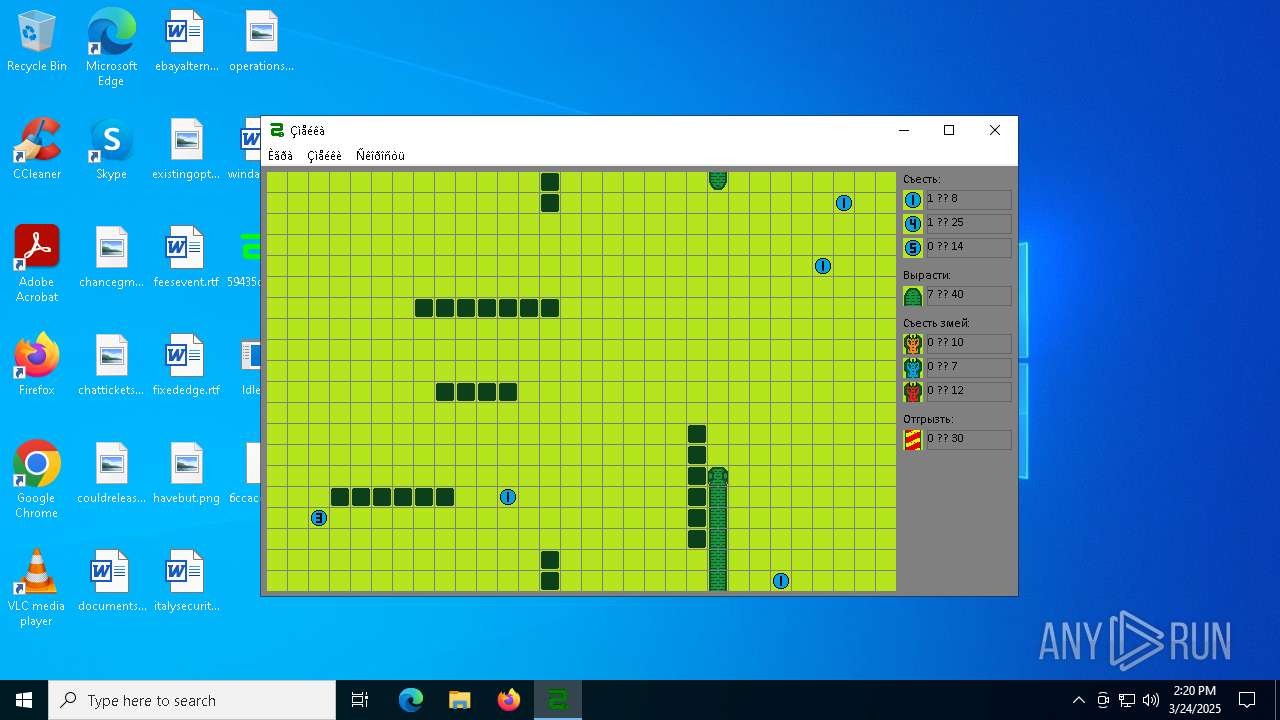The image size is (1280, 720).
Task: Click the '0 ?? 10' counter value
Action: (x=969, y=344)
